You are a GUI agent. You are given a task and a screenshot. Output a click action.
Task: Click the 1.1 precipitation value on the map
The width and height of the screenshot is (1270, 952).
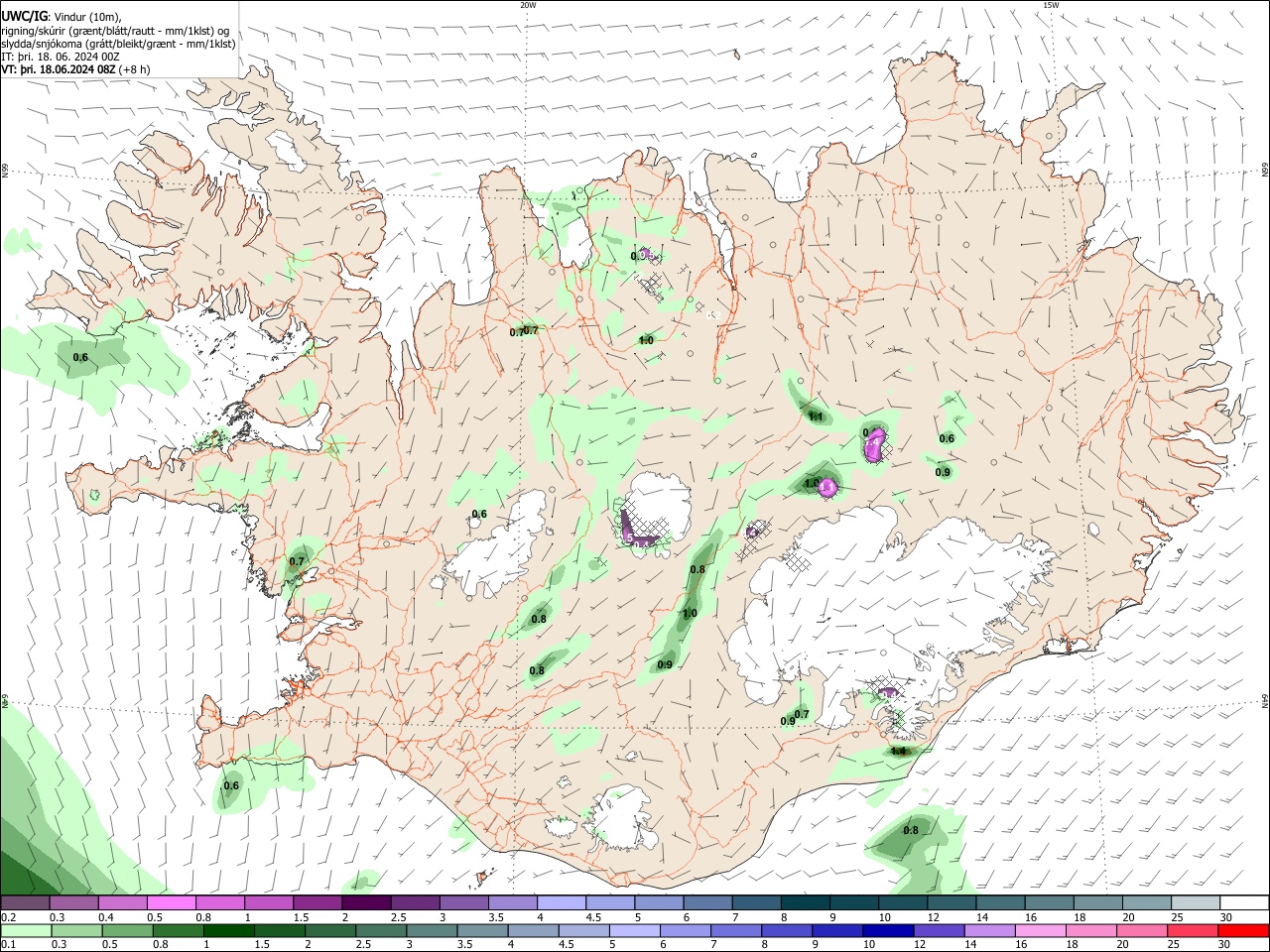tap(816, 416)
